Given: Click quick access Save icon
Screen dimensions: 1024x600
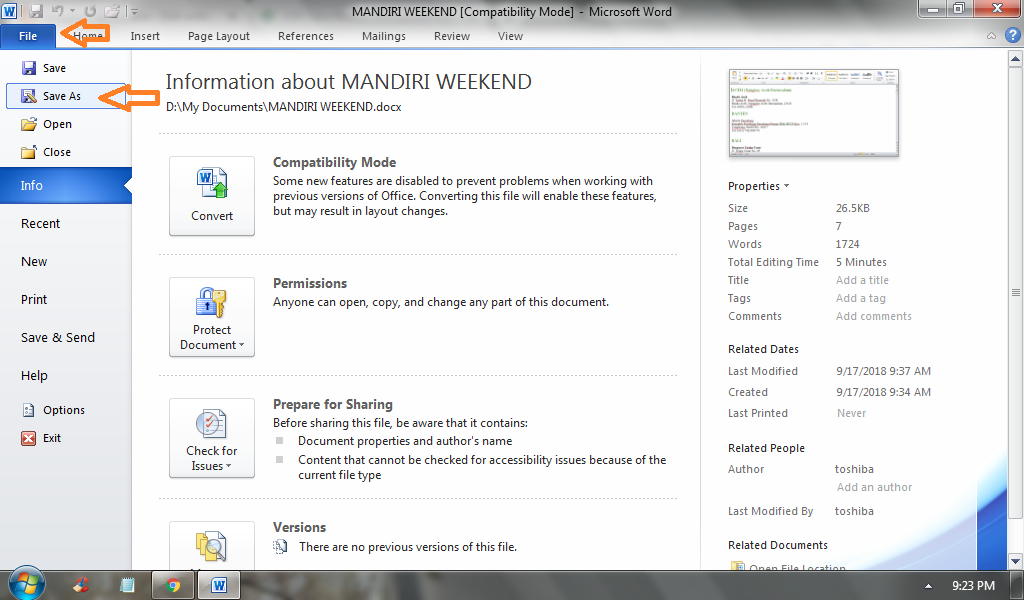Looking at the screenshot, I should click(35, 11).
